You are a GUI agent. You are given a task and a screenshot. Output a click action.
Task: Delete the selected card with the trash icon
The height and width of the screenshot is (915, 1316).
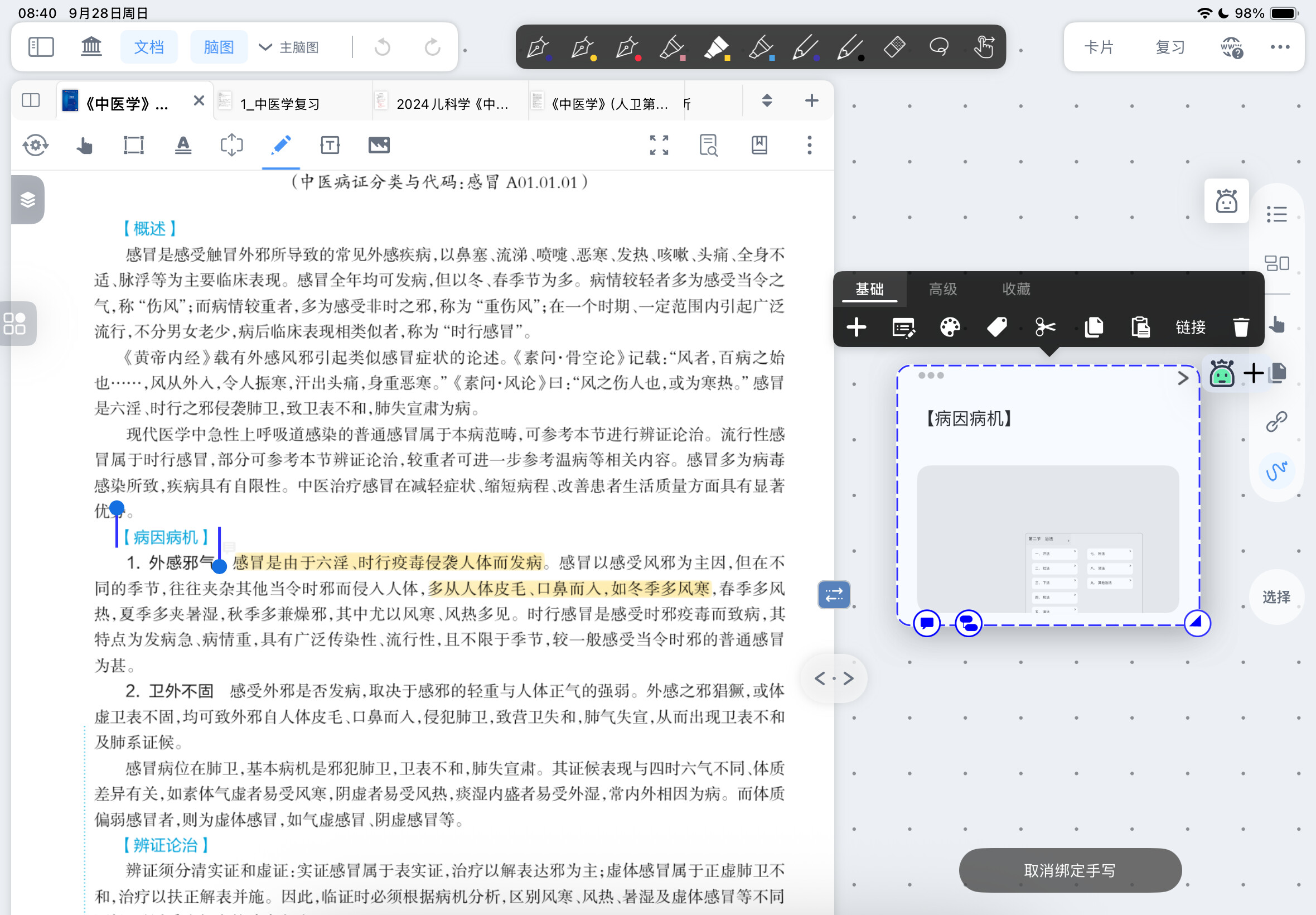(x=1241, y=328)
